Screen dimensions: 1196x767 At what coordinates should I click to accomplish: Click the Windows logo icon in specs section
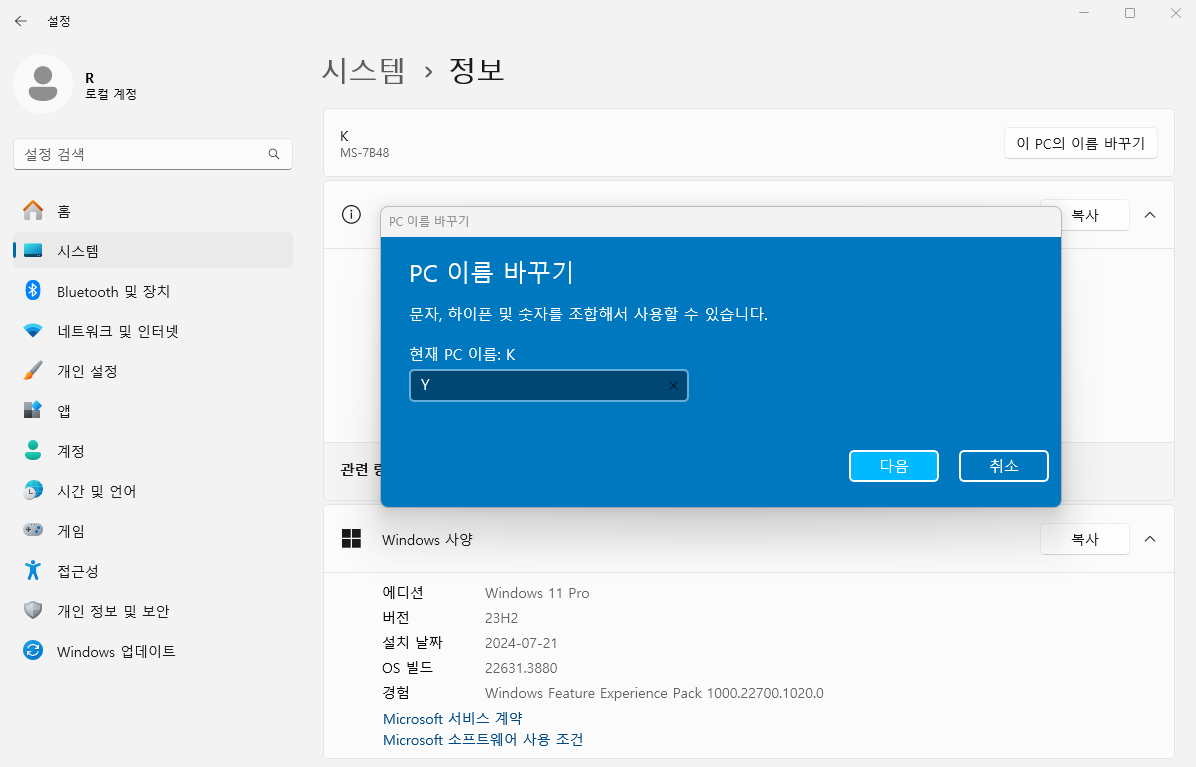pos(351,539)
